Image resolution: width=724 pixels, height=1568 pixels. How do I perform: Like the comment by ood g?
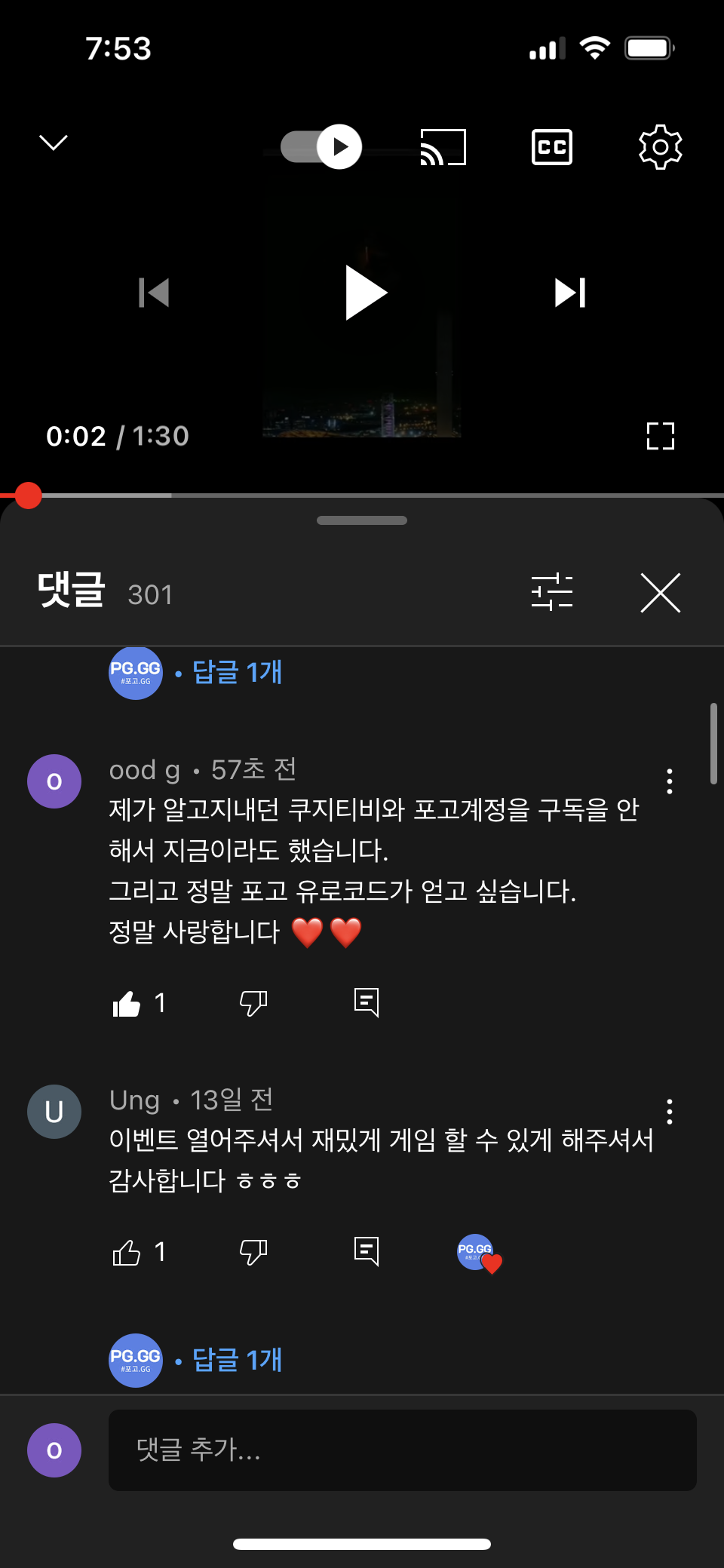[127, 1004]
